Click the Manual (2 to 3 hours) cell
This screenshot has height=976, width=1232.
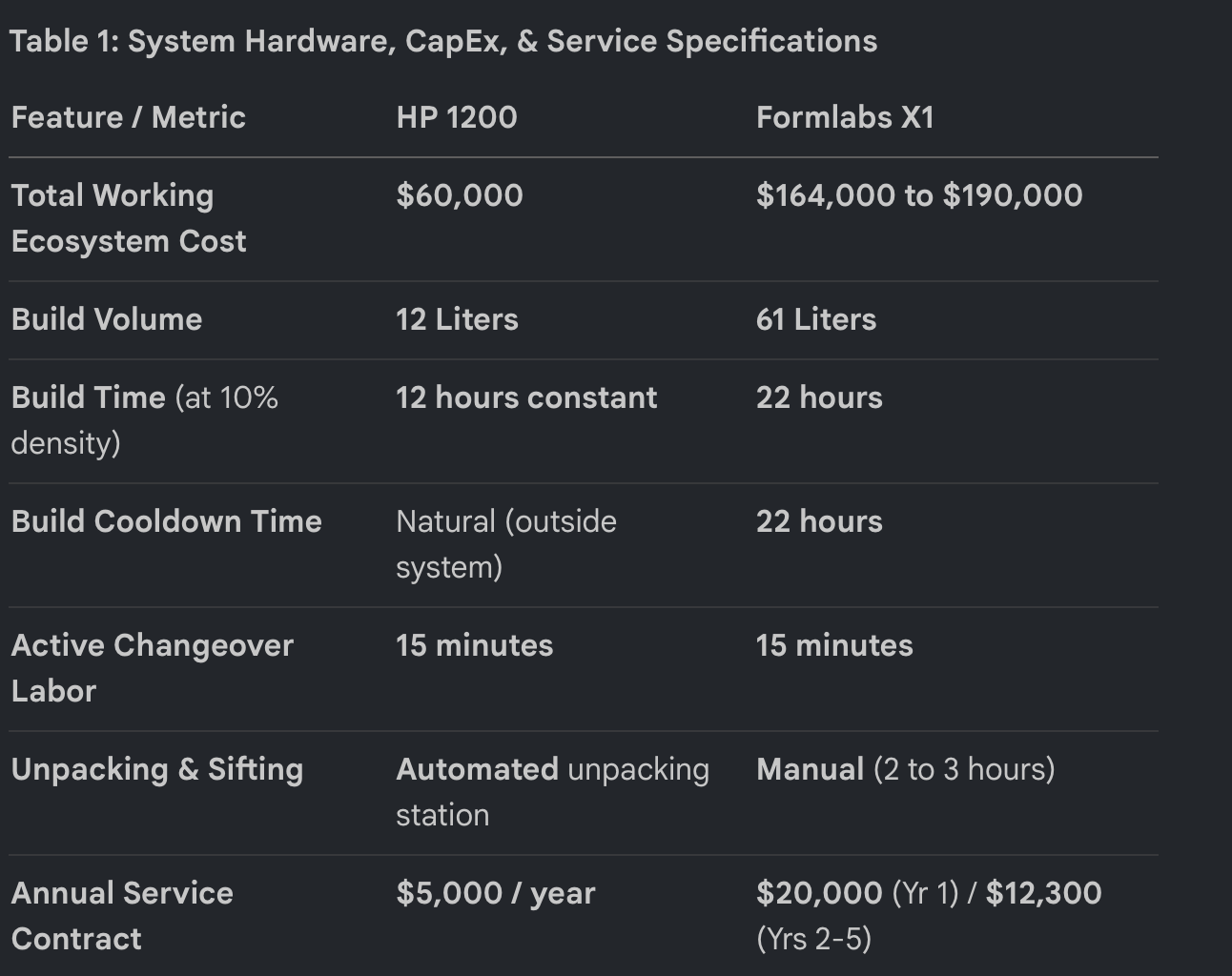coord(906,769)
